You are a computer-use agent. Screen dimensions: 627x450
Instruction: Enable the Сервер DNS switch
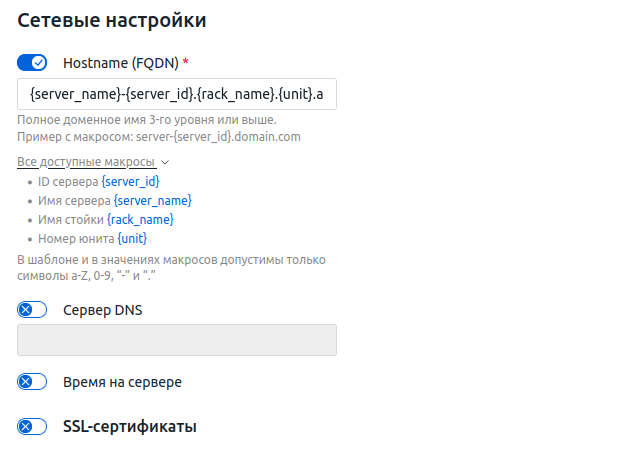tap(32, 310)
